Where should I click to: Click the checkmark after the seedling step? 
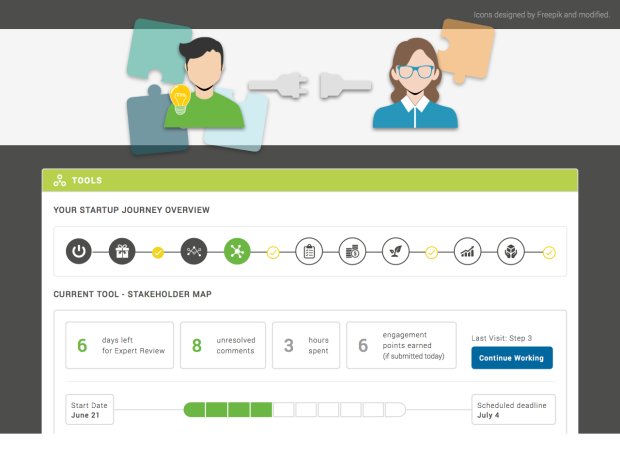431,252
